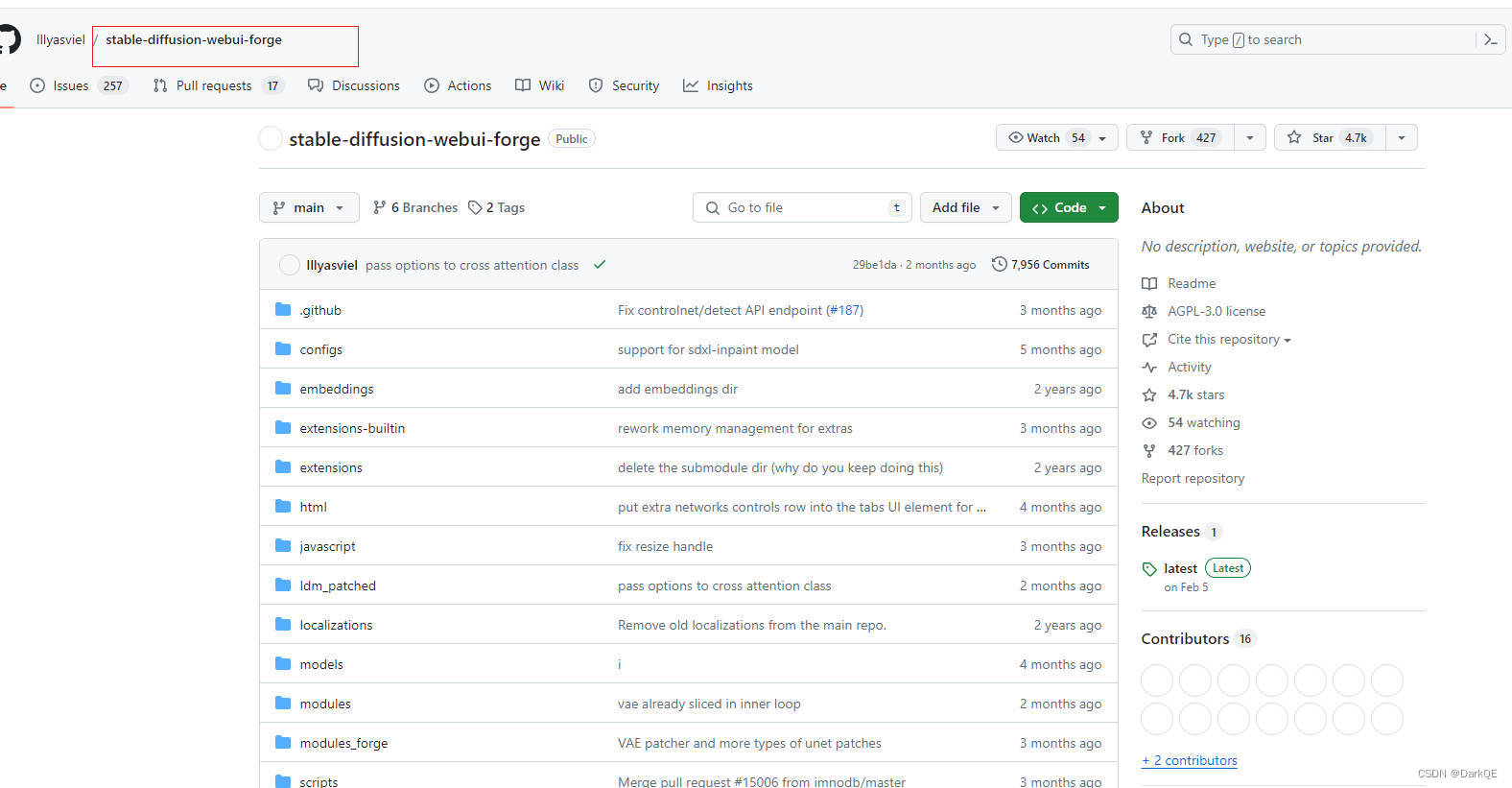Open the GitHub logo home link
Image resolution: width=1512 pixels, height=788 pixels.
(9, 39)
